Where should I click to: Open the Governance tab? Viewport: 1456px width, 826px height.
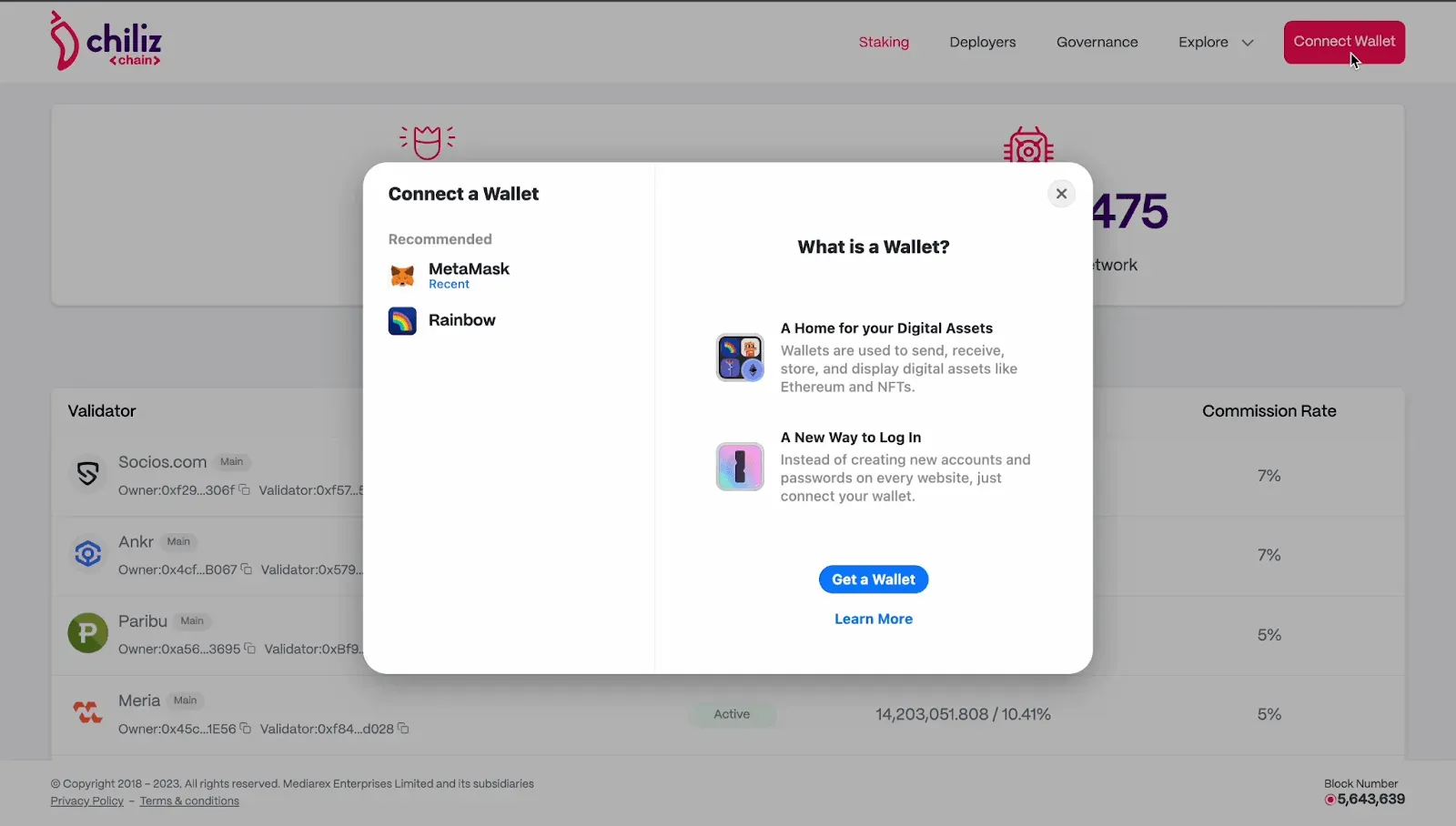pyautogui.click(x=1097, y=42)
